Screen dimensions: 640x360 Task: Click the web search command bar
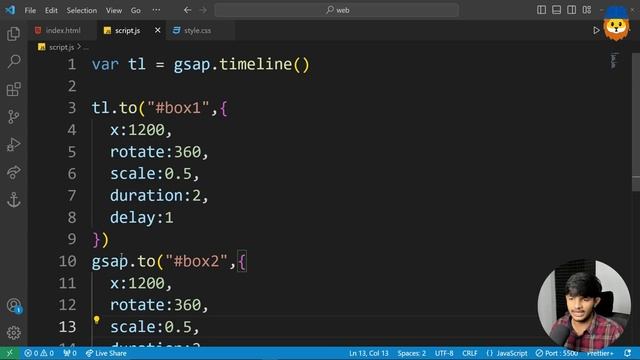(x=337, y=10)
